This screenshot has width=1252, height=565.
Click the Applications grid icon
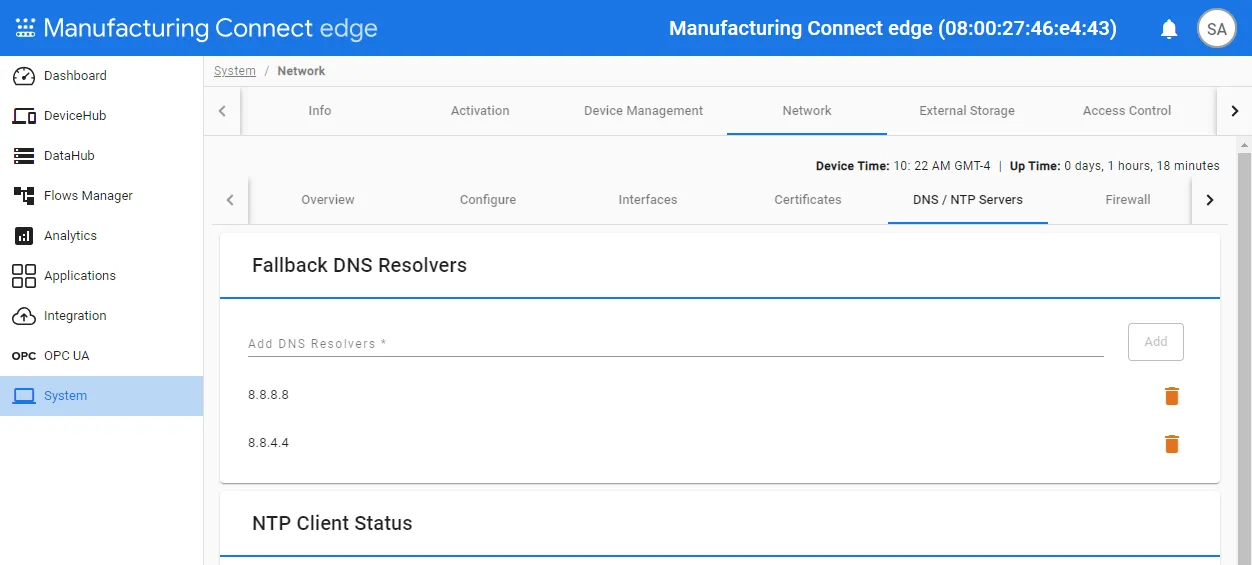(24, 276)
